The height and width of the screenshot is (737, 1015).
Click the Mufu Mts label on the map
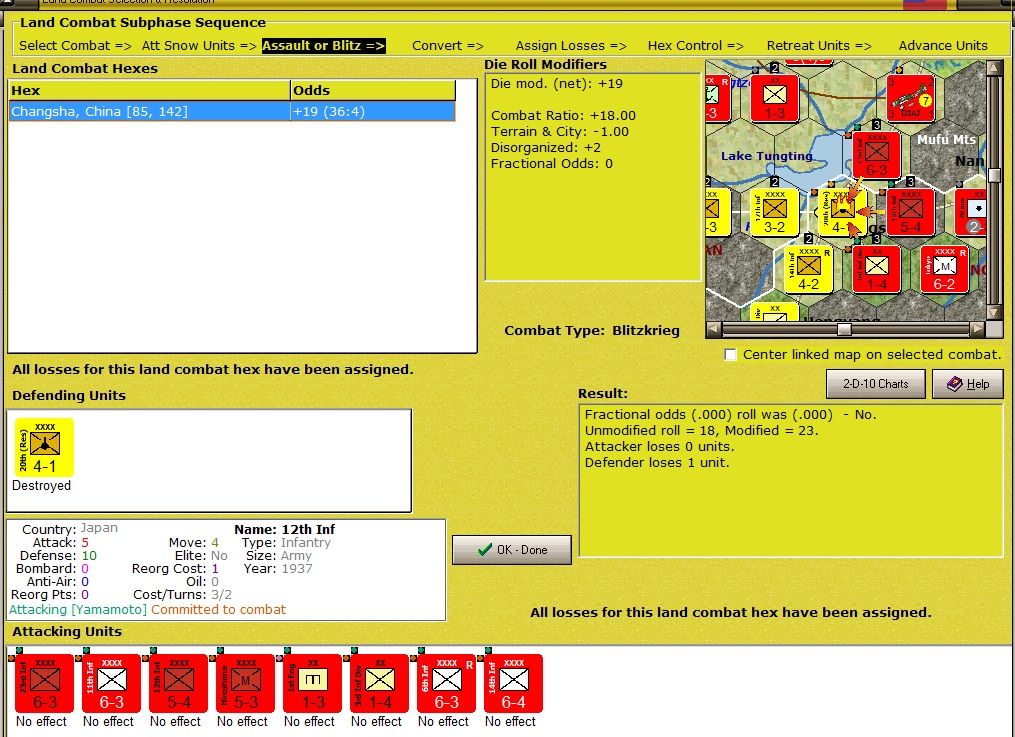coord(946,139)
